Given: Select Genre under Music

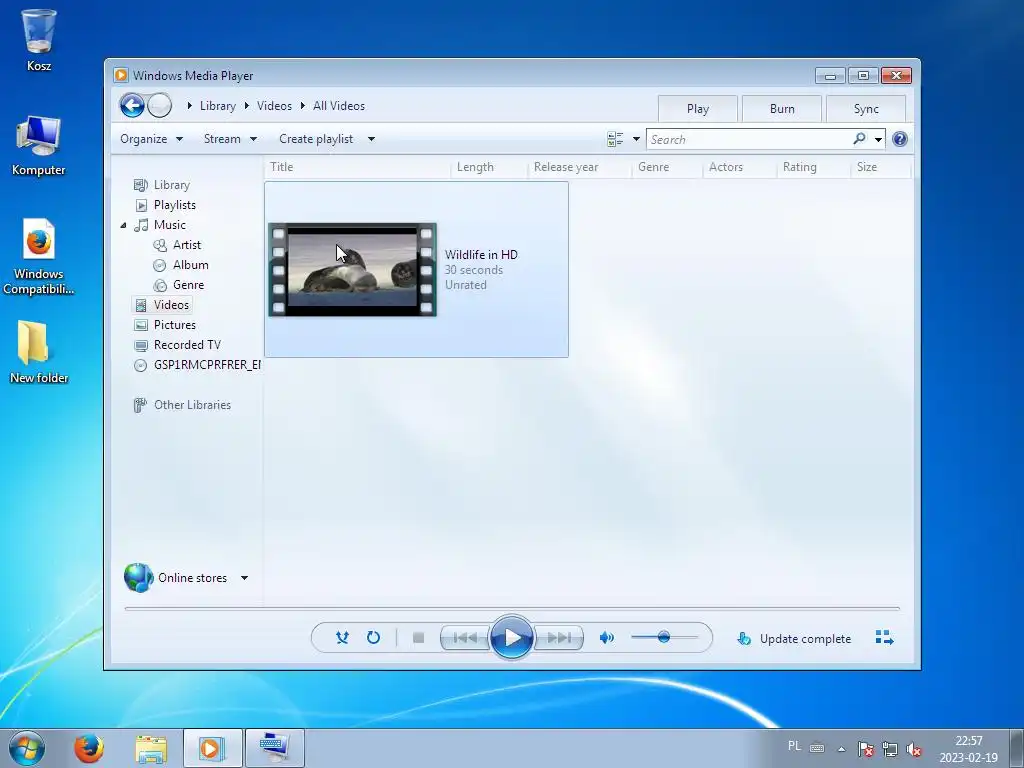Looking at the screenshot, I should [x=188, y=285].
